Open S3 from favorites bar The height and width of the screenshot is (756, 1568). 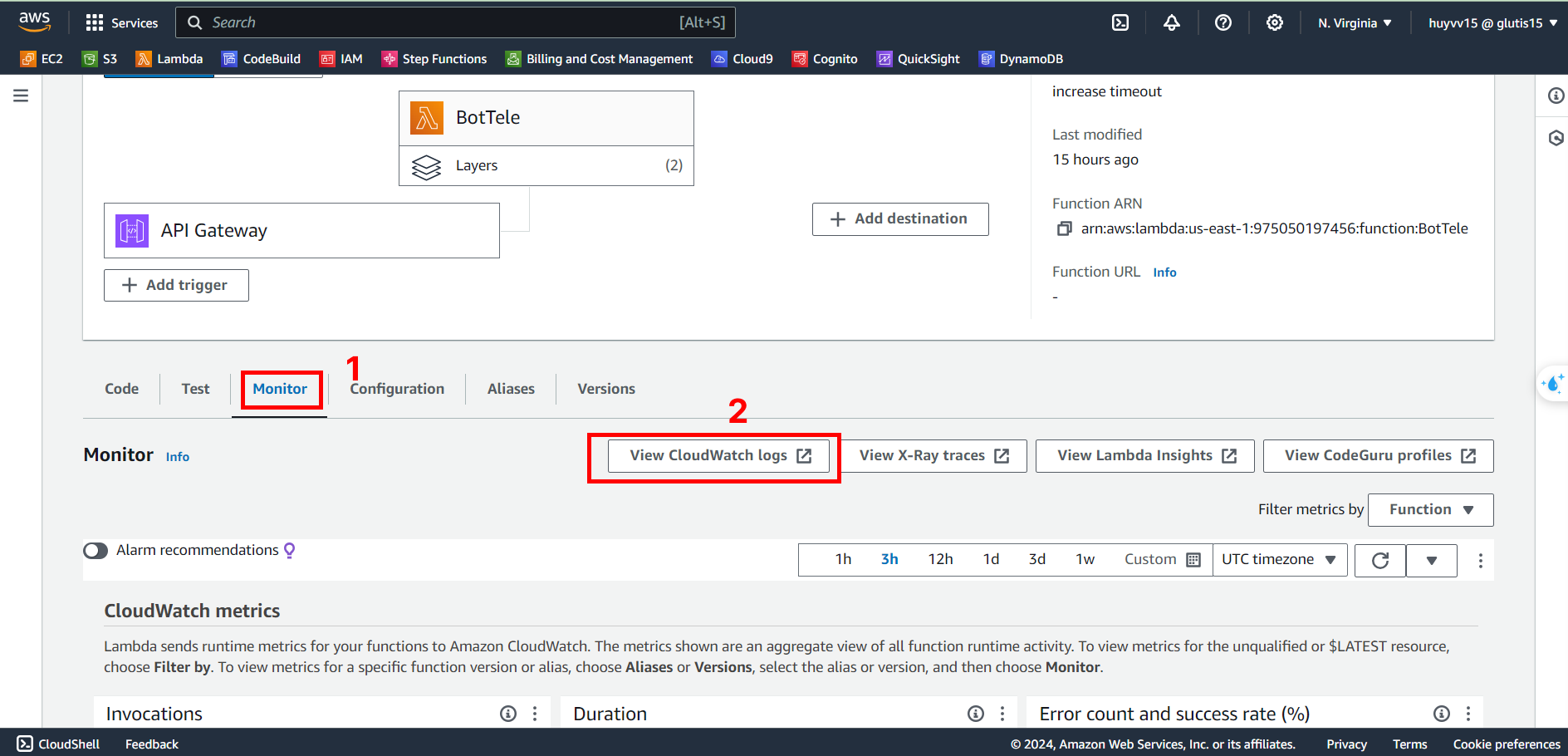pyautogui.click(x=100, y=59)
